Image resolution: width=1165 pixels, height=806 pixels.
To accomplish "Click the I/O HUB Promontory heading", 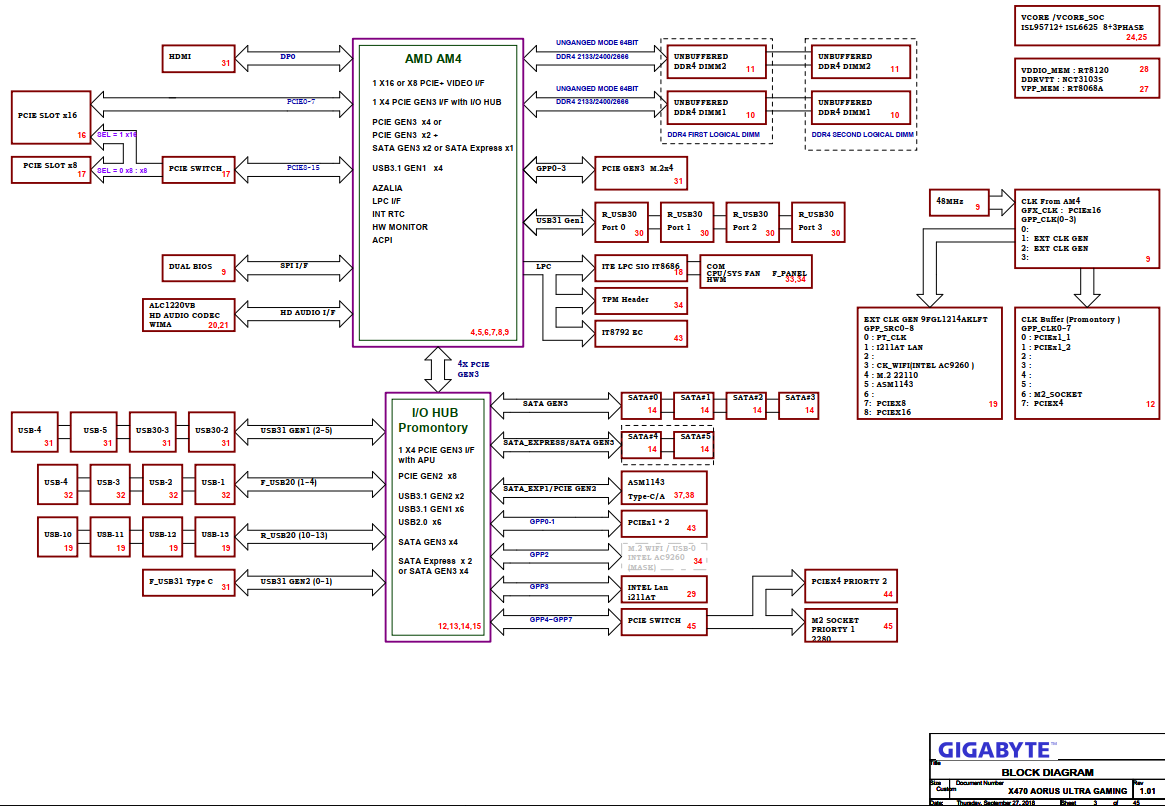I will 434,420.
